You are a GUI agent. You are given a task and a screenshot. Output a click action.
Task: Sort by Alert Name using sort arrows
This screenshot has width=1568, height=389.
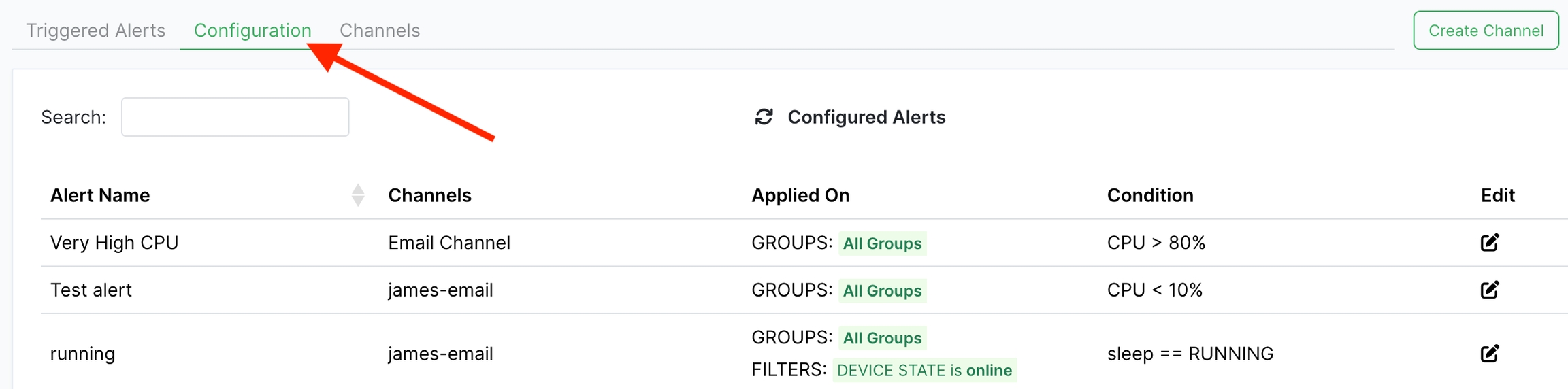358,195
